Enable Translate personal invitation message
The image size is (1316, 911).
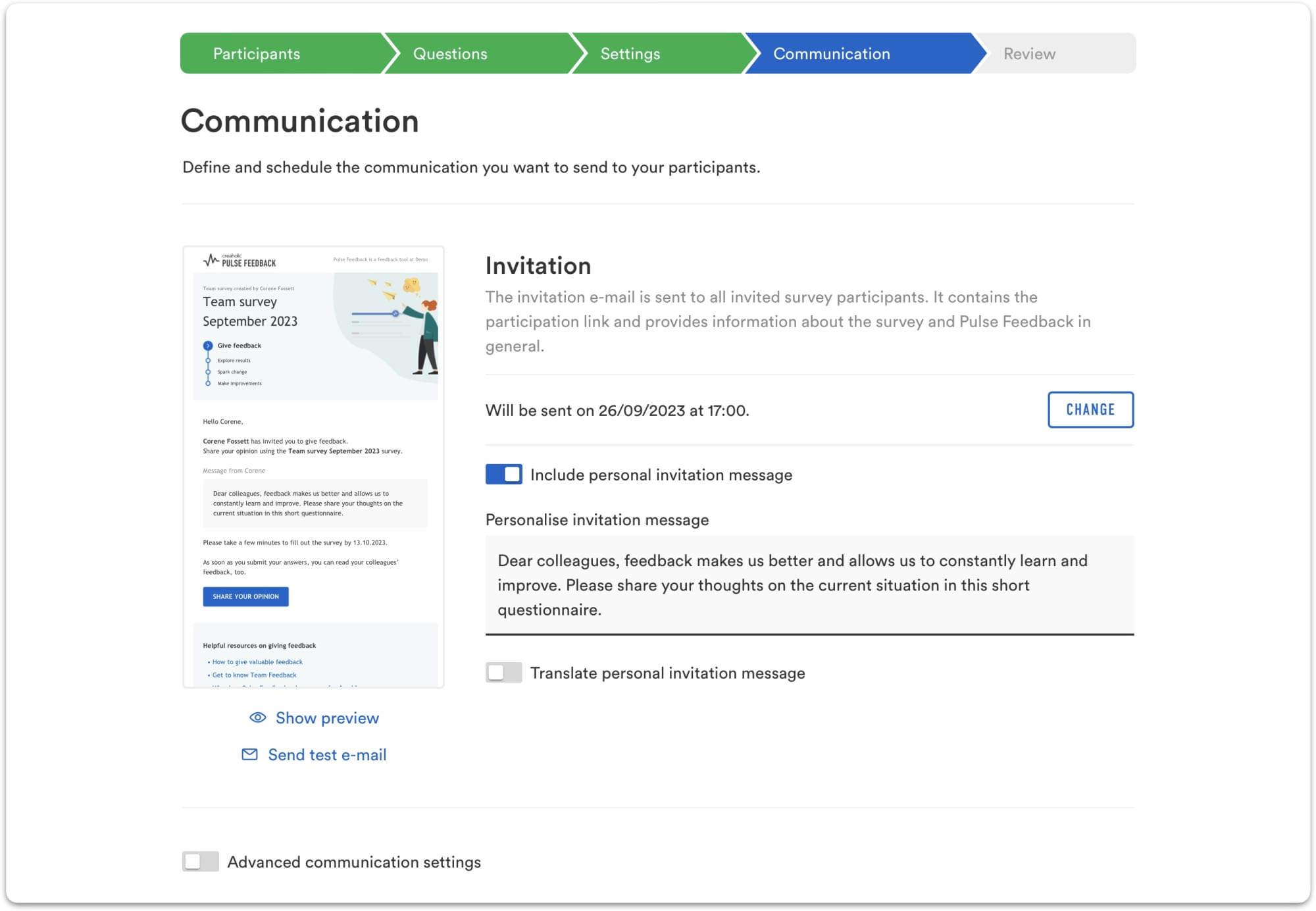point(504,673)
